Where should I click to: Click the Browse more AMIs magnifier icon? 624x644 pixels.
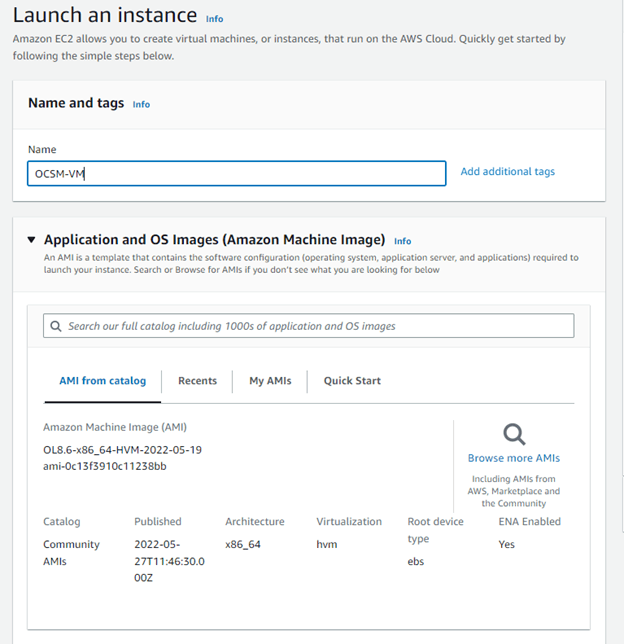(x=514, y=434)
